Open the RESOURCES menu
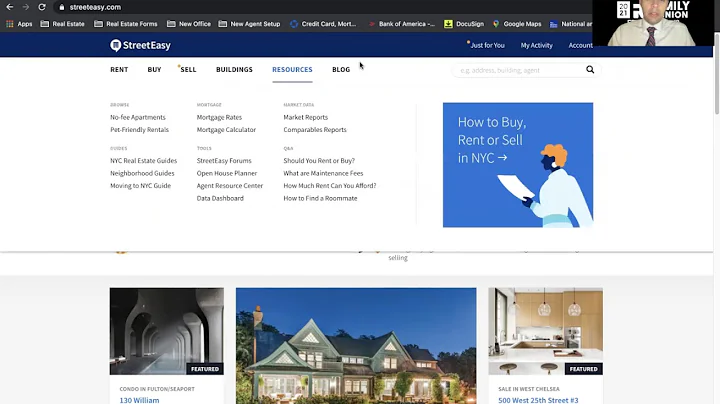 (292, 69)
